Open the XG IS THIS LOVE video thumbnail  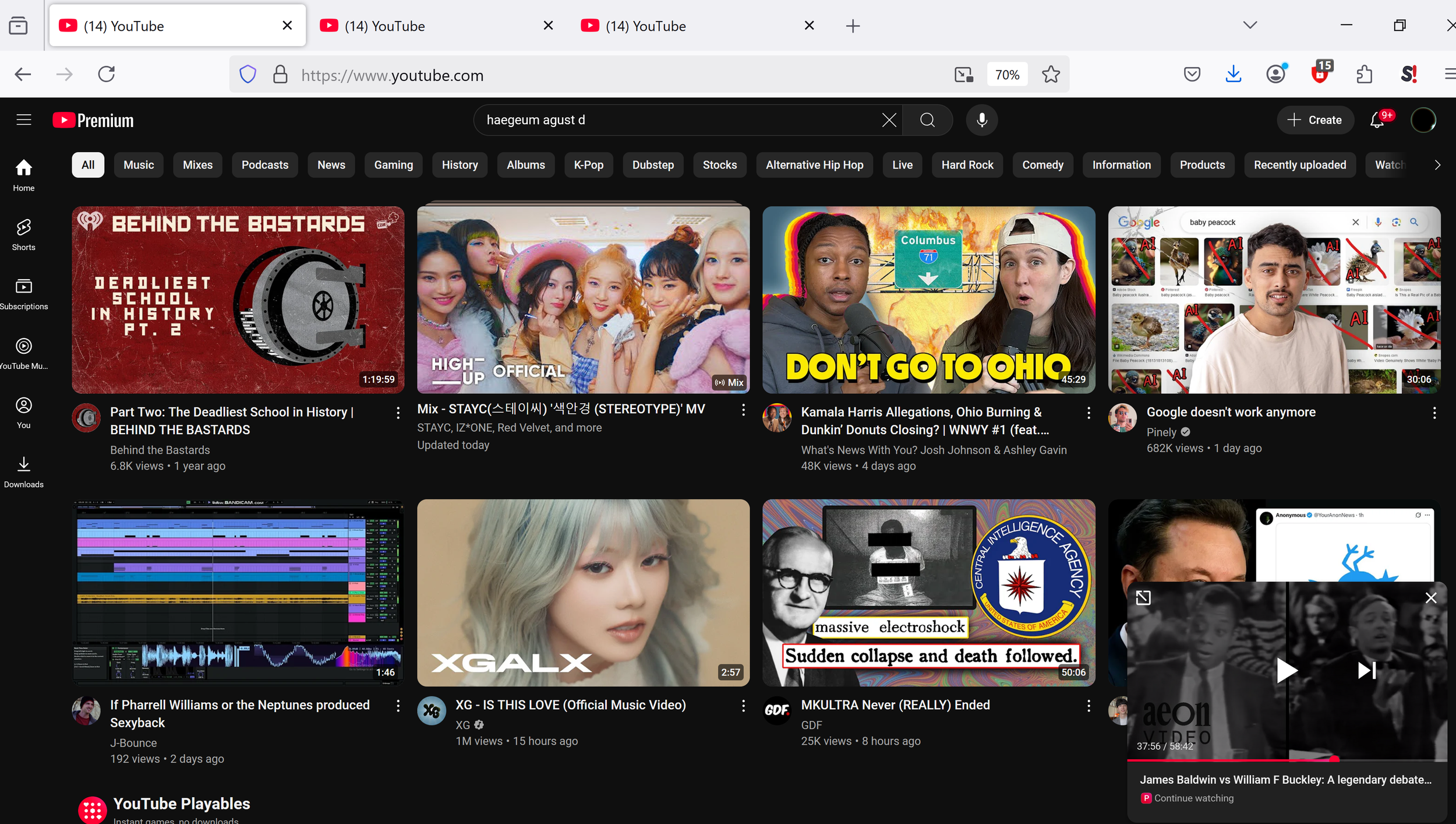tap(583, 592)
